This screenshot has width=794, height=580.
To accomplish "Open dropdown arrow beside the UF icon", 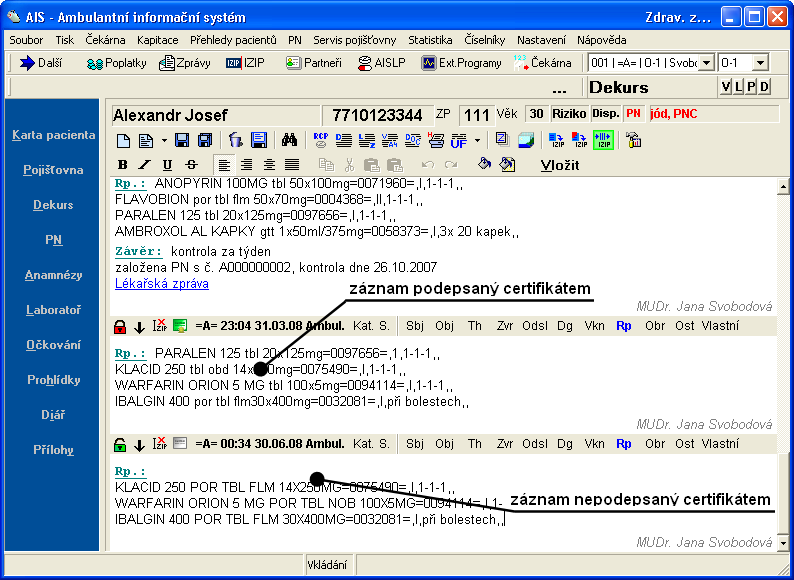I will click(x=477, y=141).
